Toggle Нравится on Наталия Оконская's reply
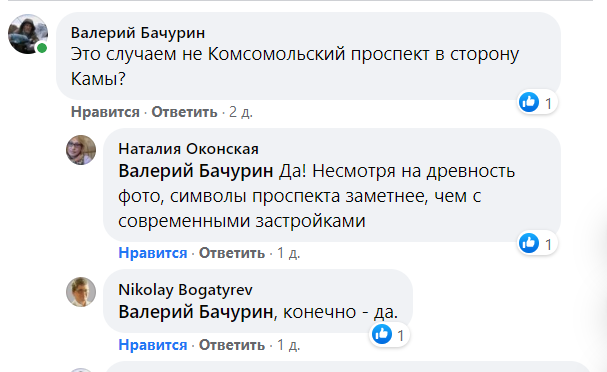Image resolution: width=607 pixels, height=372 pixels. [153, 253]
